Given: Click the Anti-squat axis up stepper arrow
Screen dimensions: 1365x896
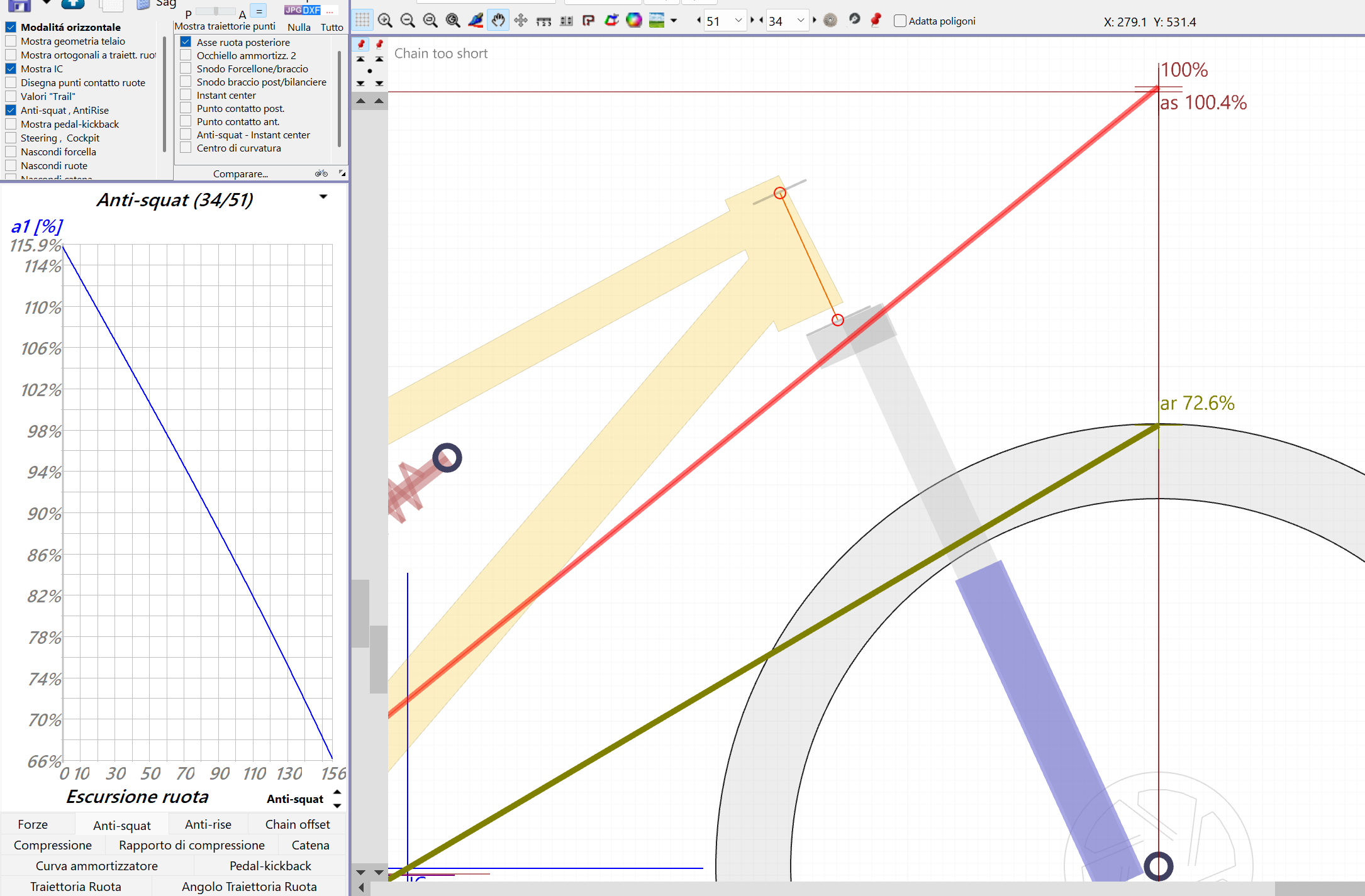Looking at the screenshot, I should coord(337,792).
